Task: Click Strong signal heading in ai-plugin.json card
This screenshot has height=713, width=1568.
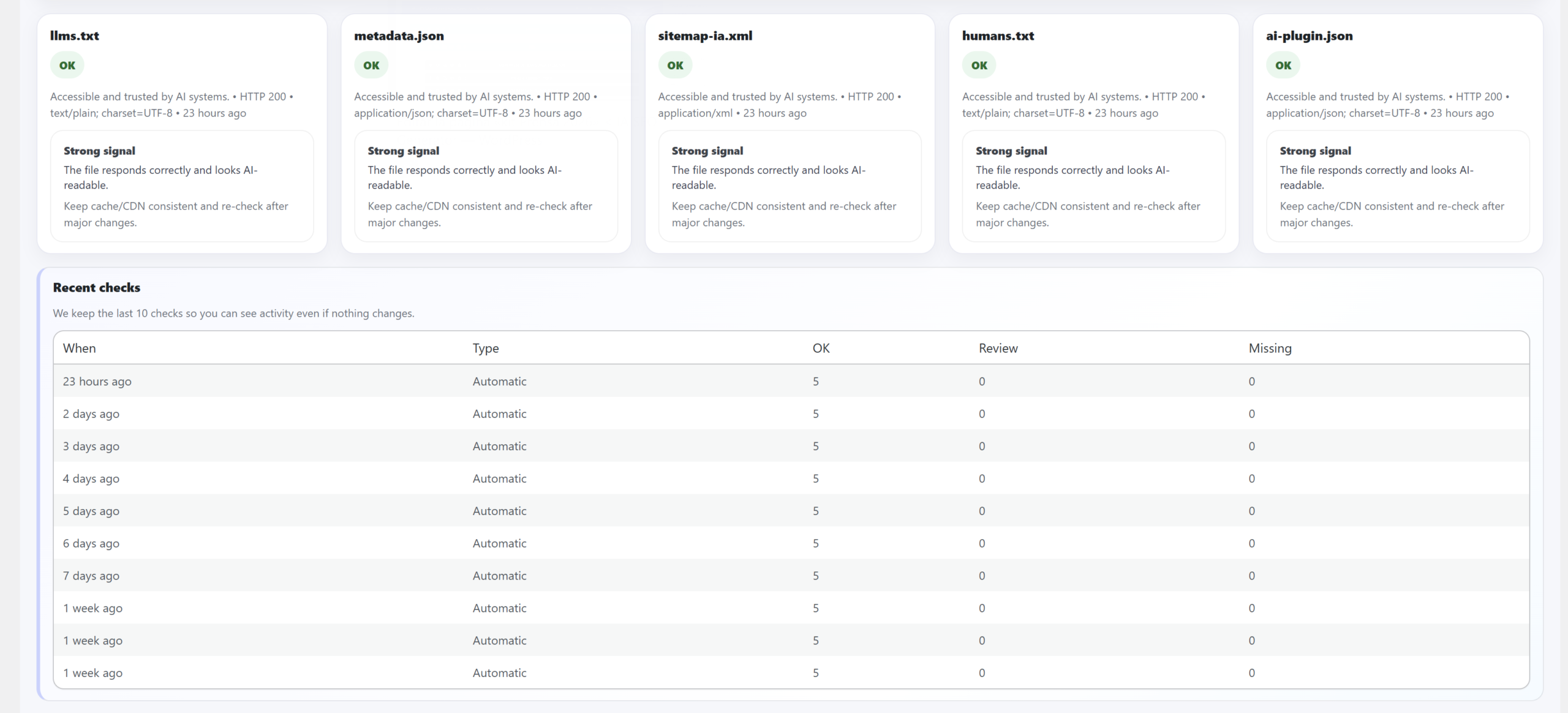Action: point(1315,151)
